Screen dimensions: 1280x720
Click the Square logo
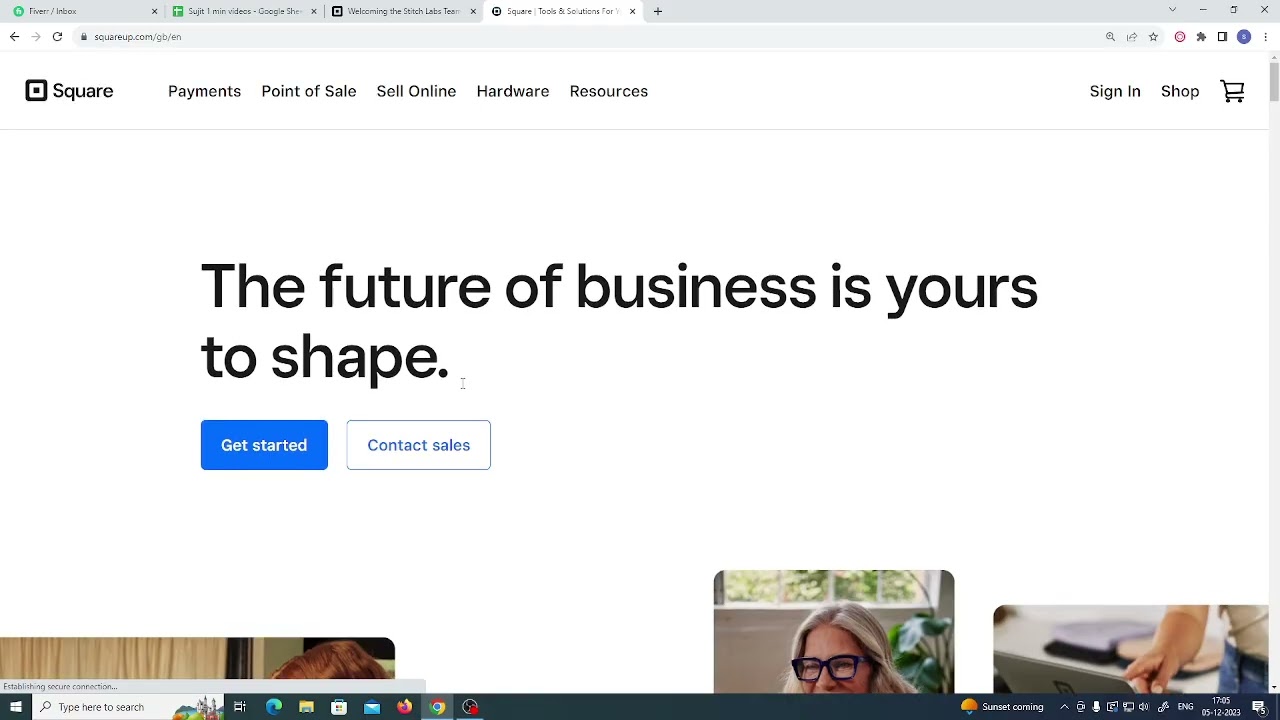pos(69,91)
